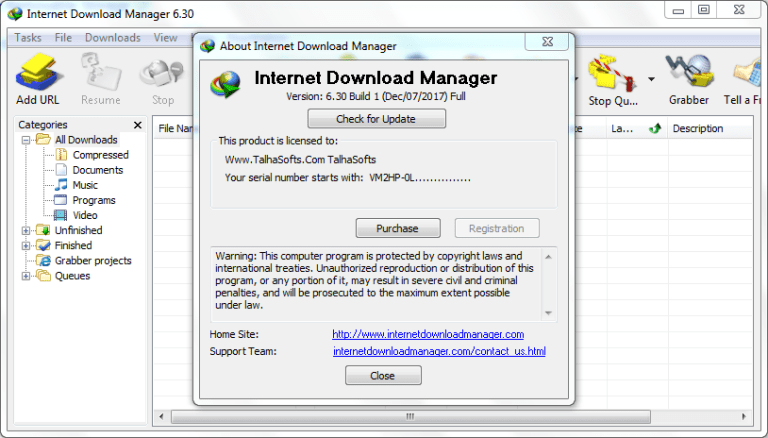The width and height of the screenshot is (768, 438).
Task: Click the All Downloads folder icon
Action: (x=43, y=140)
